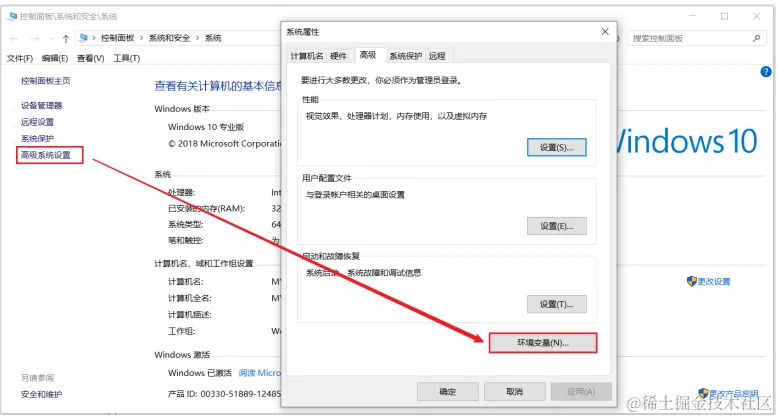Open 安全和维护 link

[41, 395]
